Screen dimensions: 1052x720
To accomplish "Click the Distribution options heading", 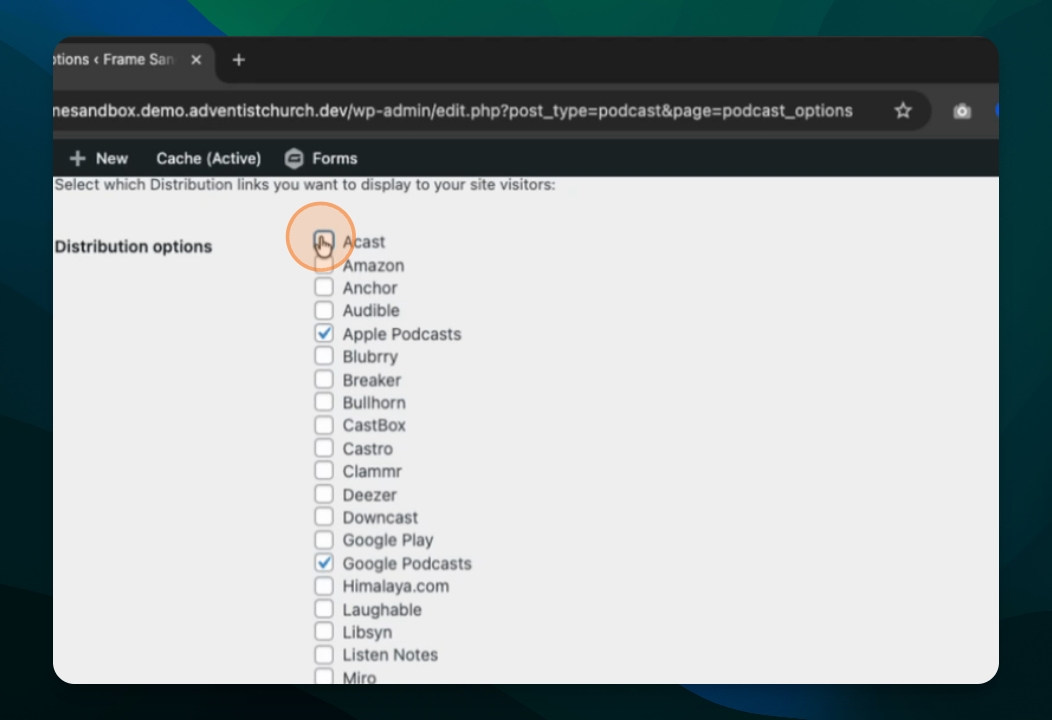I will pos(133,247).
